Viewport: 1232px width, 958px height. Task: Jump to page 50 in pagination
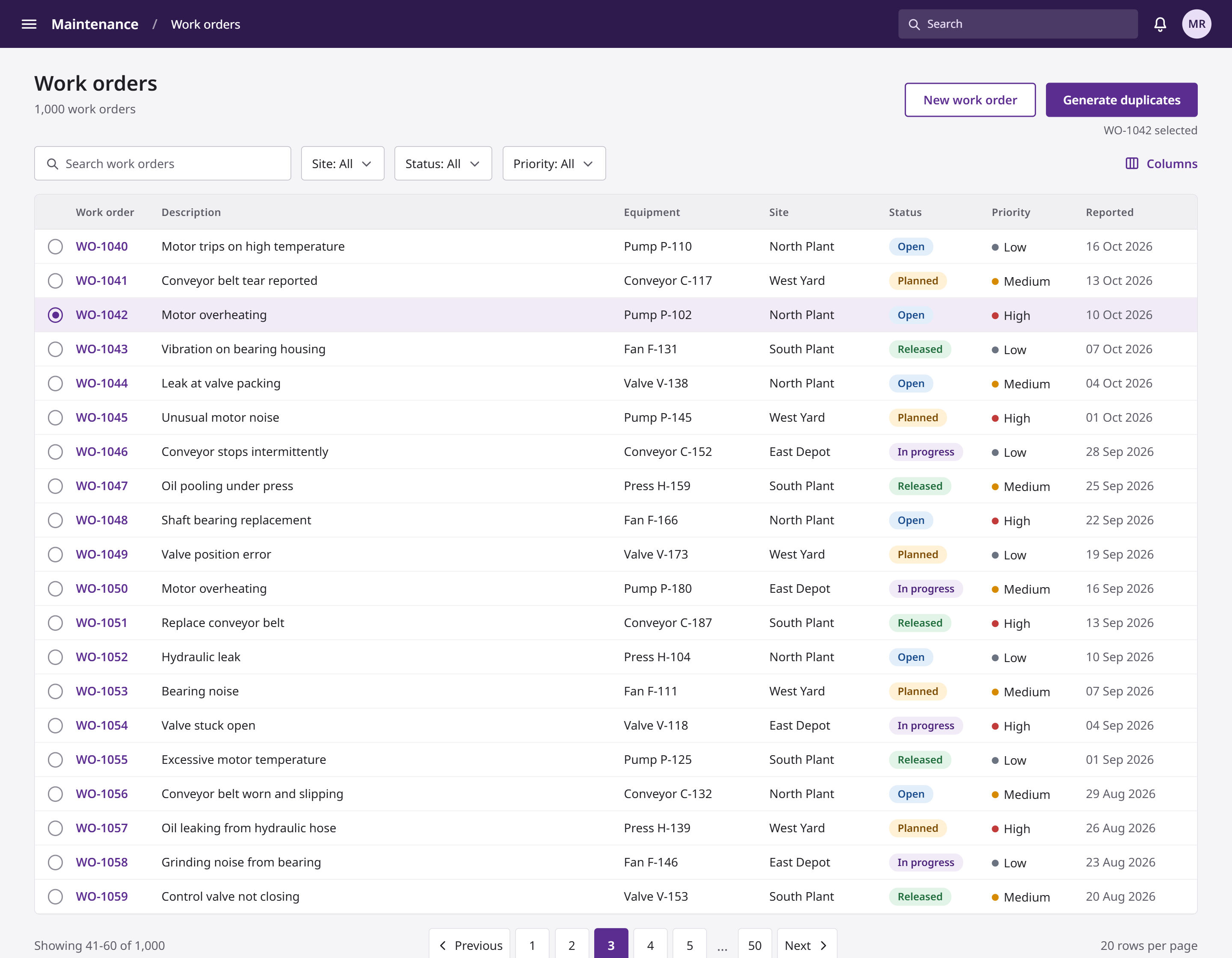tap(755, 945)
